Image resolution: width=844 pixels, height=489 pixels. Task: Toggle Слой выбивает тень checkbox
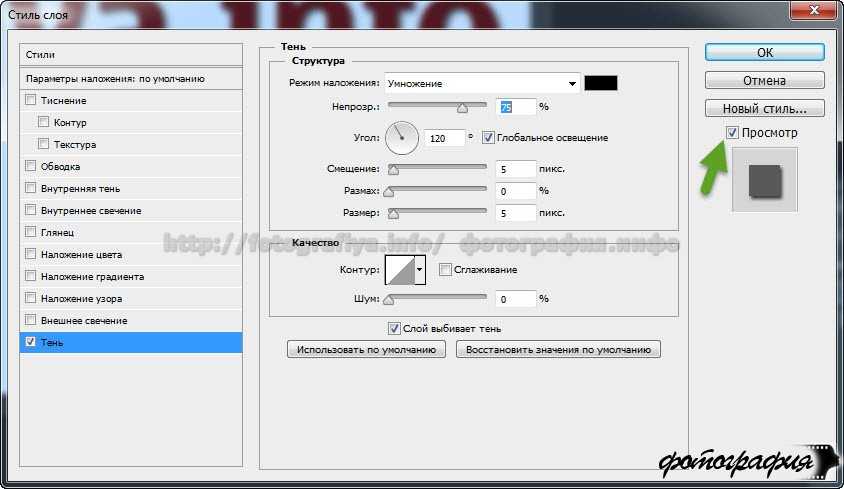pos(393,328)
